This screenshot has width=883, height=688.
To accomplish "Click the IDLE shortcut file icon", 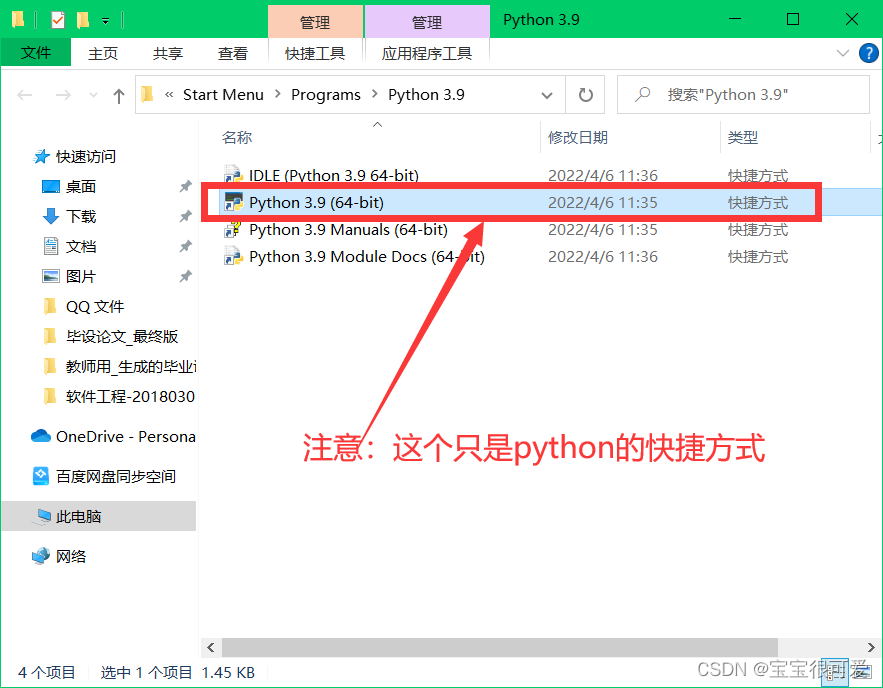I will (x=233, y=175).
